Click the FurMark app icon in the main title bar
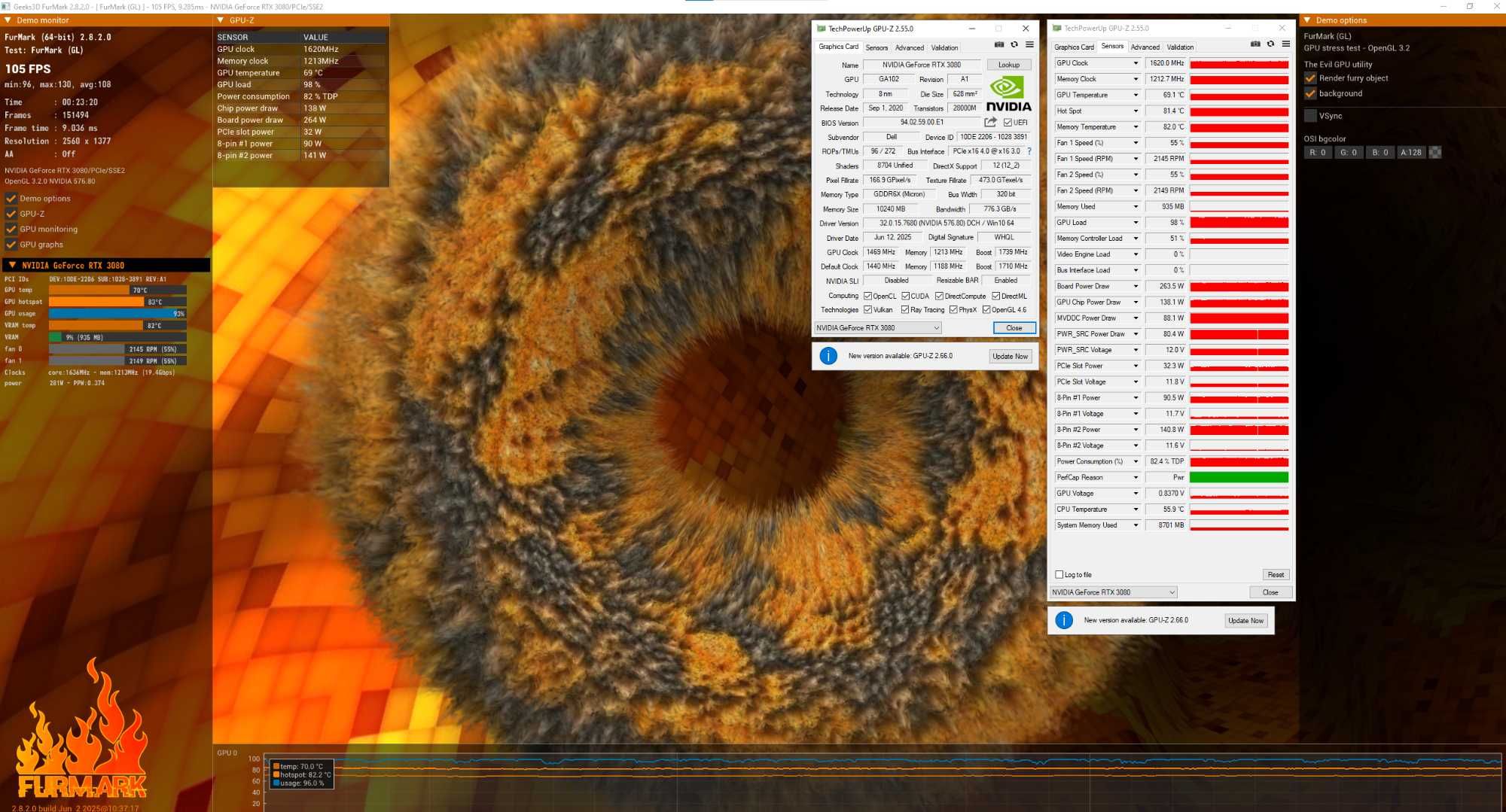Image resolution: width=1506 pixels, height=812 pixels. pos(6,6)
